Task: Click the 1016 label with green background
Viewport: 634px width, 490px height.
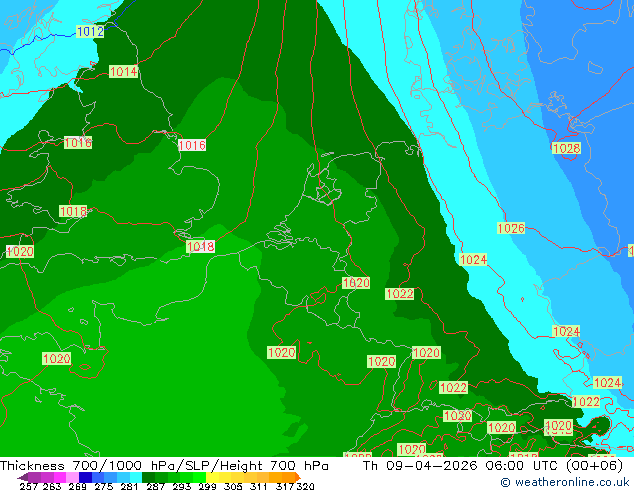Action: pos(78,142)
